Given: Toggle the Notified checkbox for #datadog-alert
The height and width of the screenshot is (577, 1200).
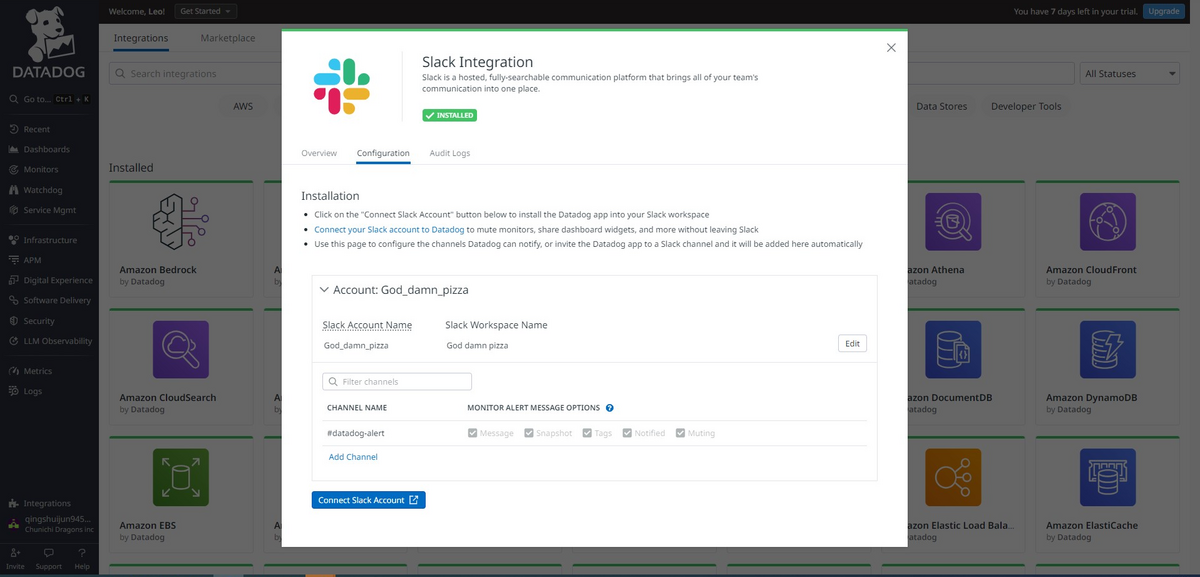Looking at the screenshot, I should pyautogui.click(x=627, y=433).
